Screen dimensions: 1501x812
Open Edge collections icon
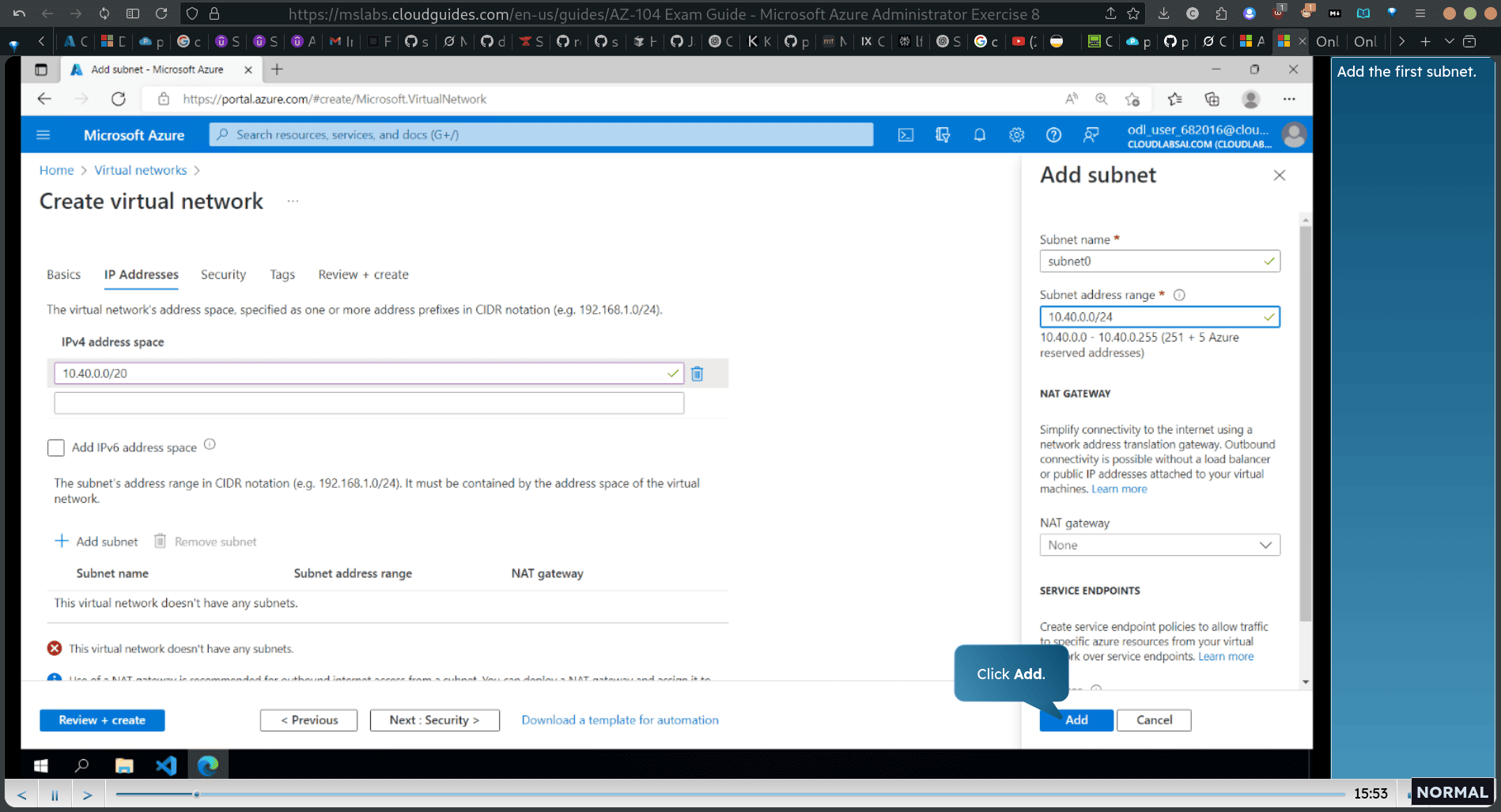[x=1212, y=99]
